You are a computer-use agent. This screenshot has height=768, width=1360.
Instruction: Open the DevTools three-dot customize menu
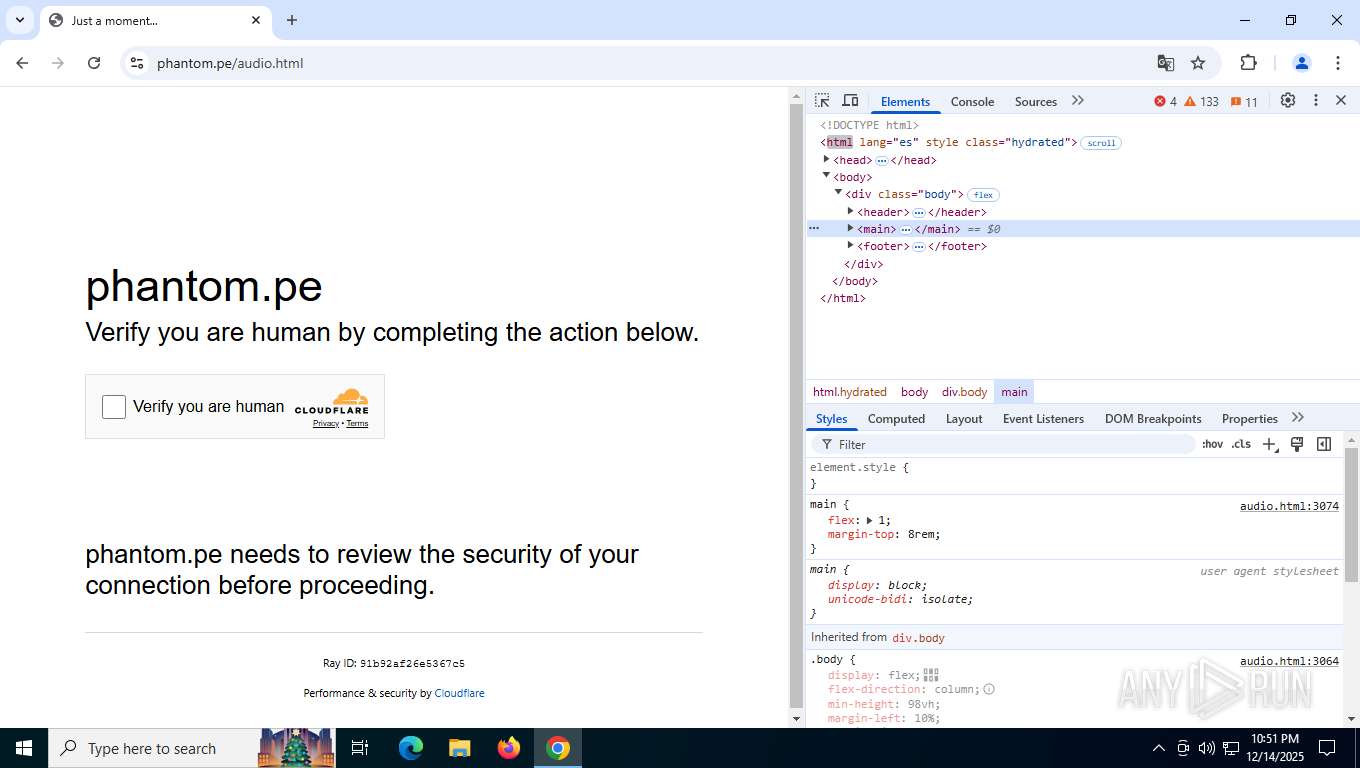(x=1316, y=101)
